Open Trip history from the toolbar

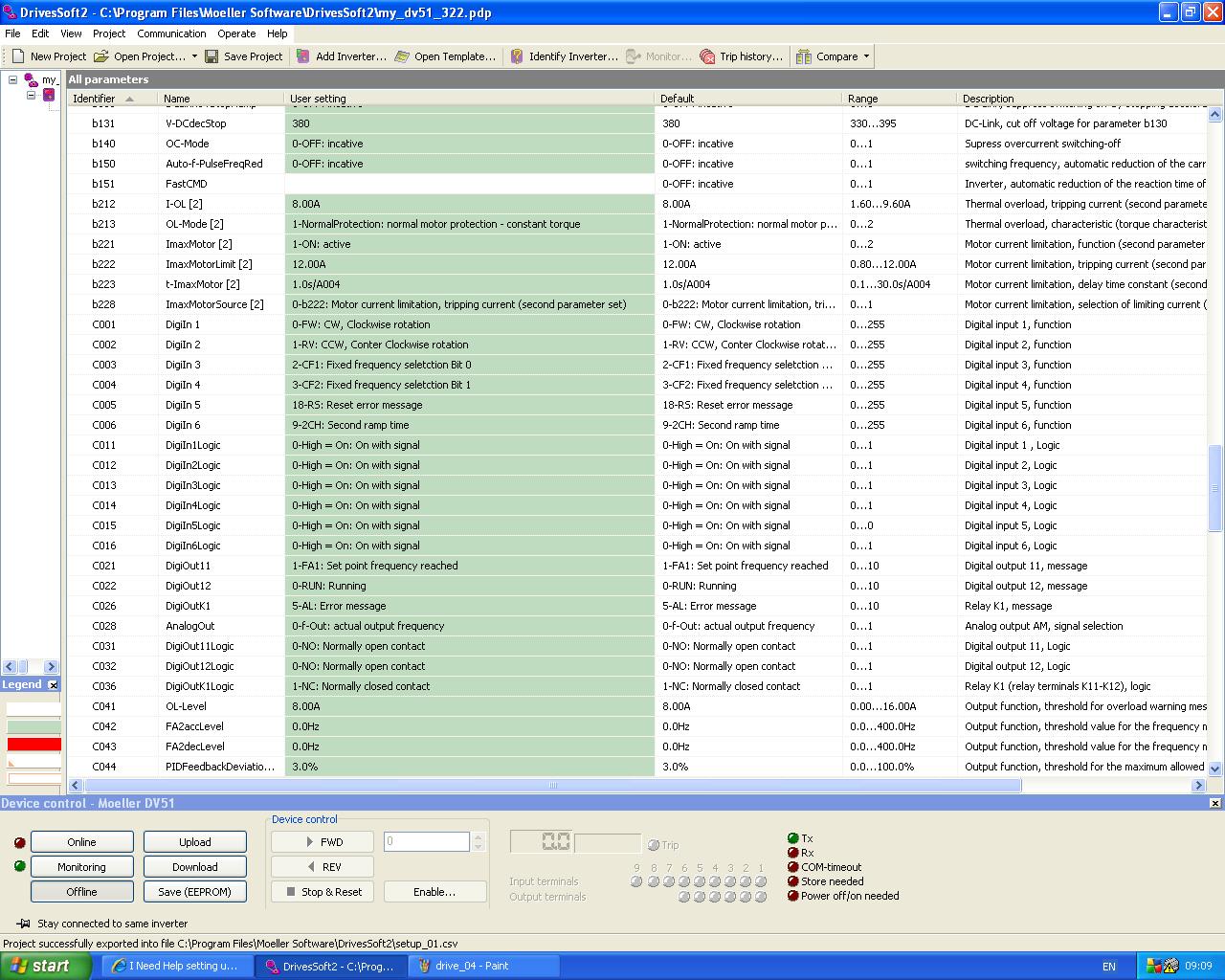(707, 56)
